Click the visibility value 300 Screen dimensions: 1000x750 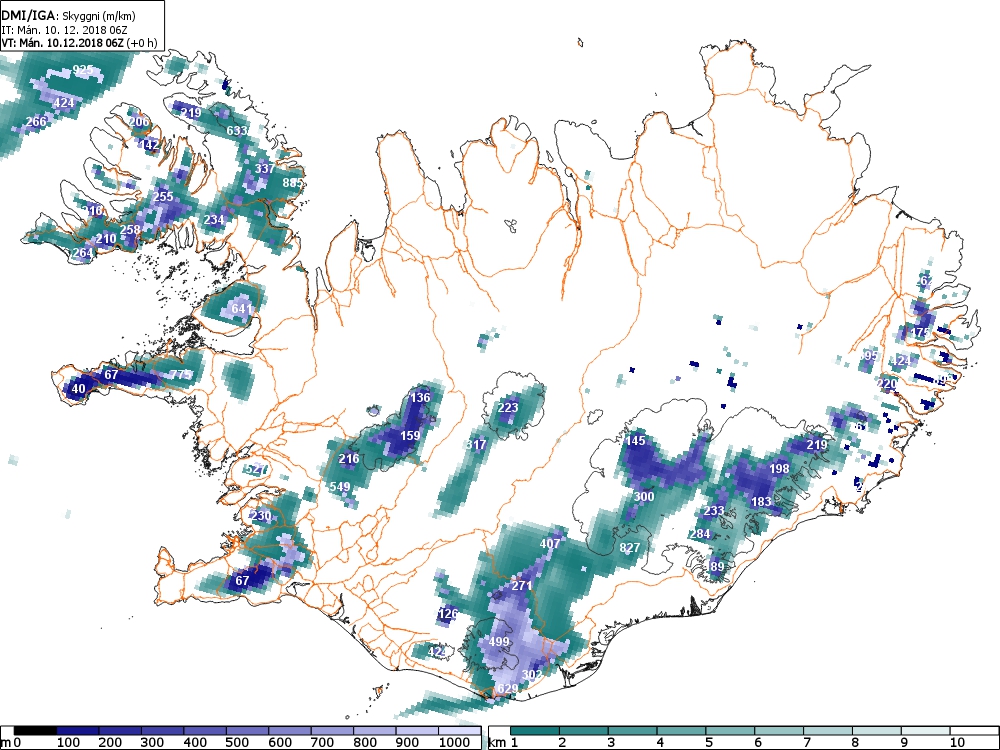644,496
